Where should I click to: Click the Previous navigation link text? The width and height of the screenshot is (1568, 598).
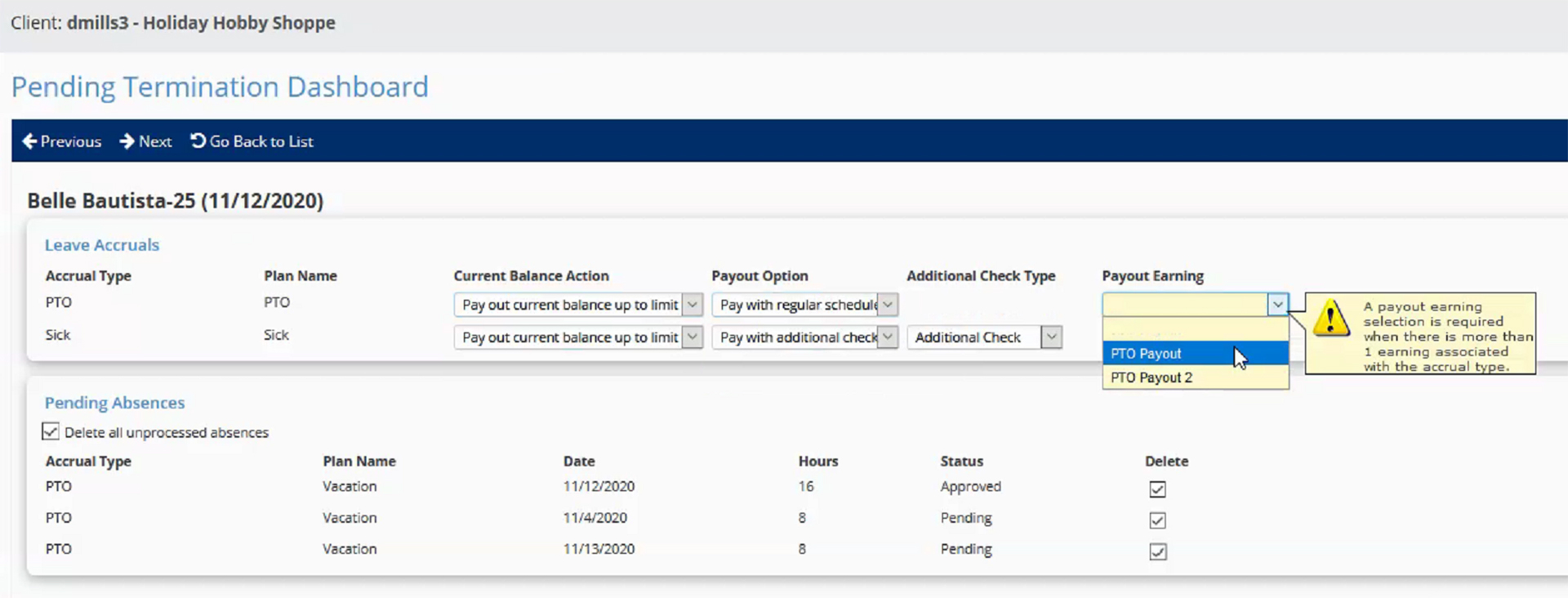coord(71,141)
